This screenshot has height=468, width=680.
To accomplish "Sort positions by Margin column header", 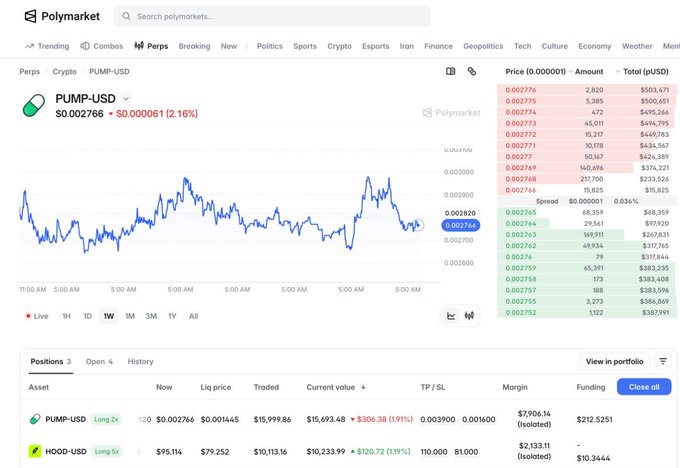I will [515, 387].
